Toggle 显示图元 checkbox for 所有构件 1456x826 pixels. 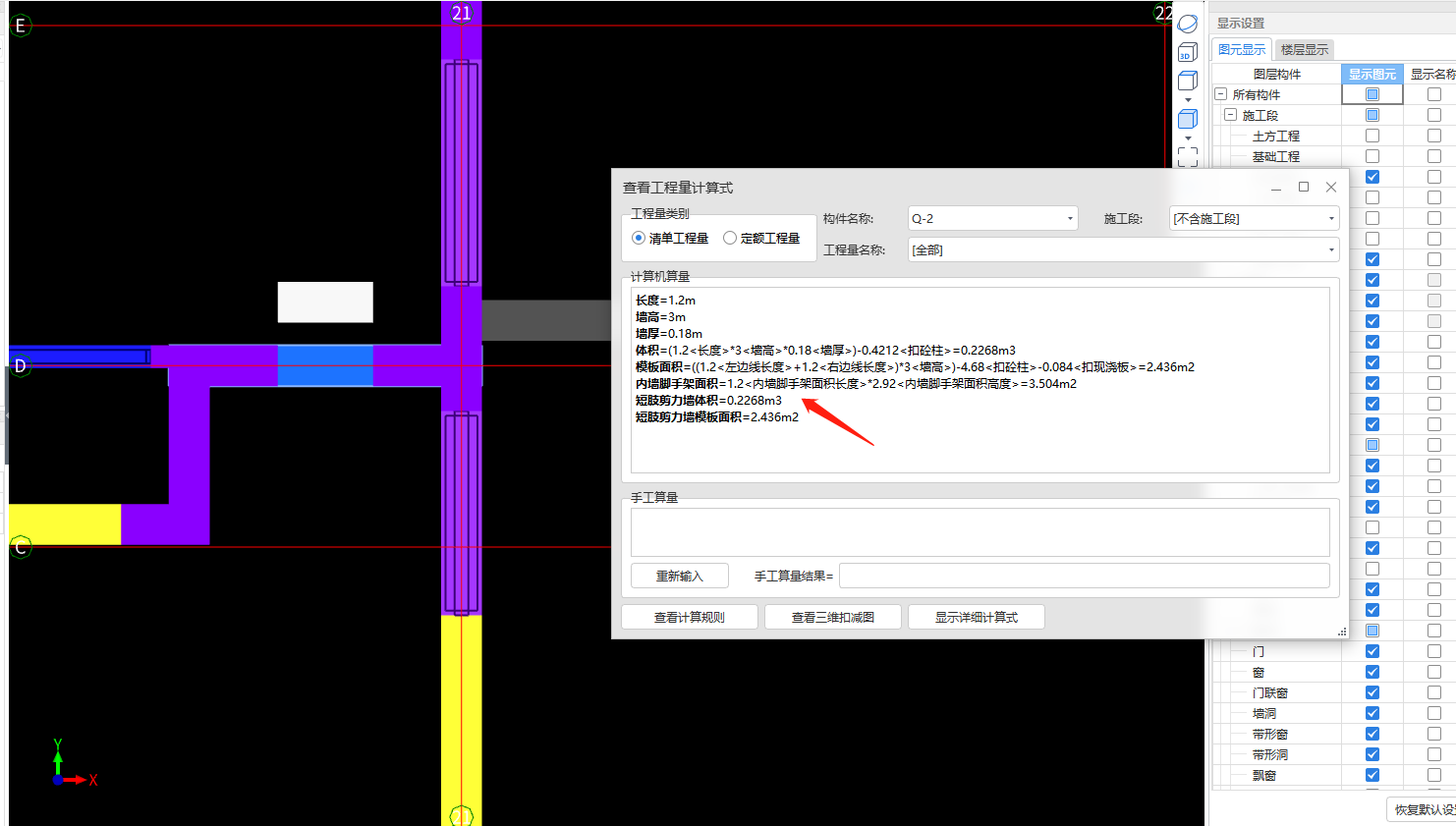(1372, 94)
